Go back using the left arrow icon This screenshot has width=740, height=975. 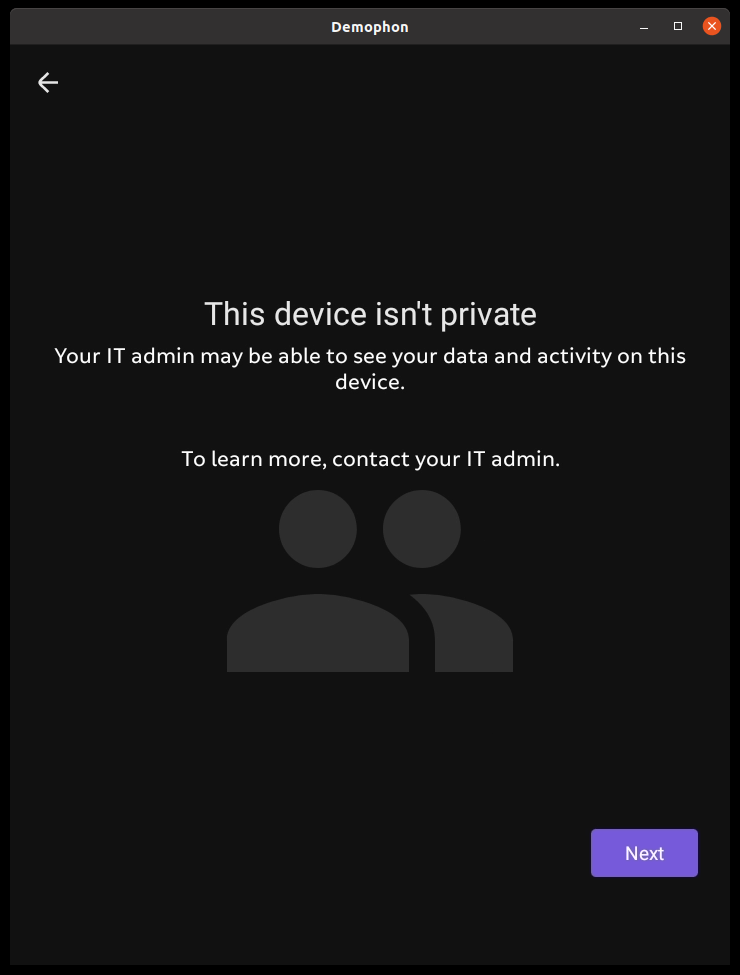pos(48,82)
